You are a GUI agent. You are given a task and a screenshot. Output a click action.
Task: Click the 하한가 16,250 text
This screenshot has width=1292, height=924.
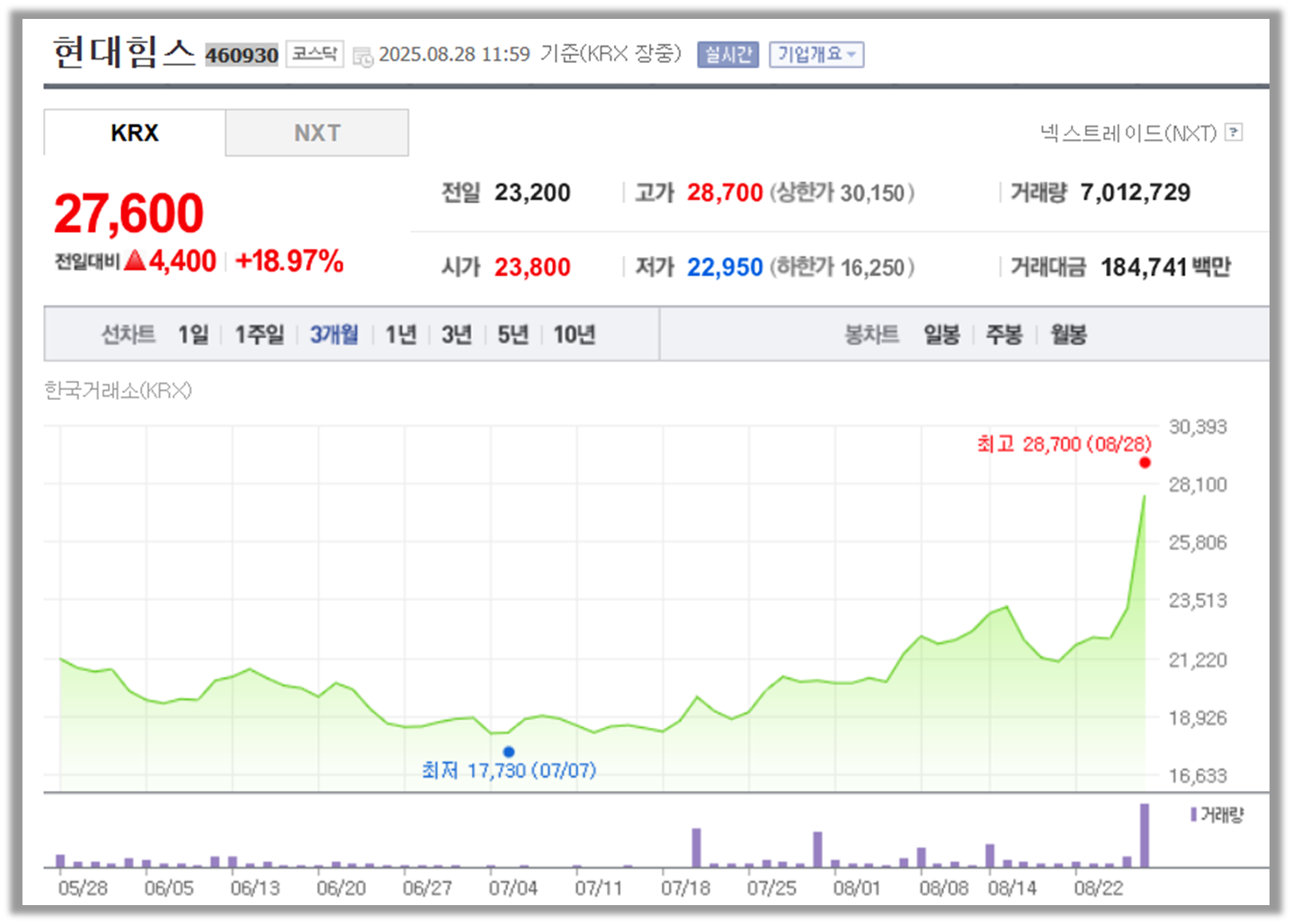tap(842, 267)
